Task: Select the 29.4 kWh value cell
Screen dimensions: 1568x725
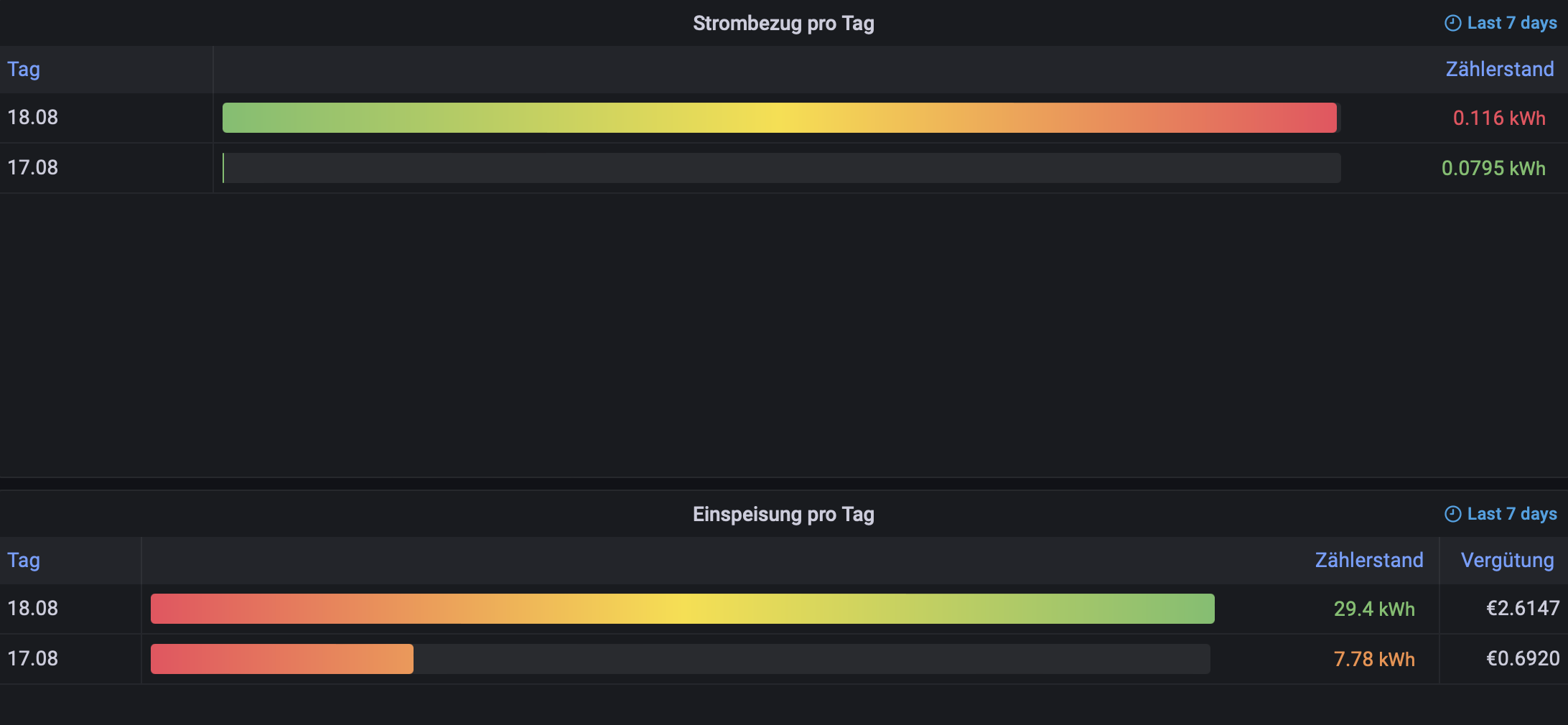Action: 1374,609
